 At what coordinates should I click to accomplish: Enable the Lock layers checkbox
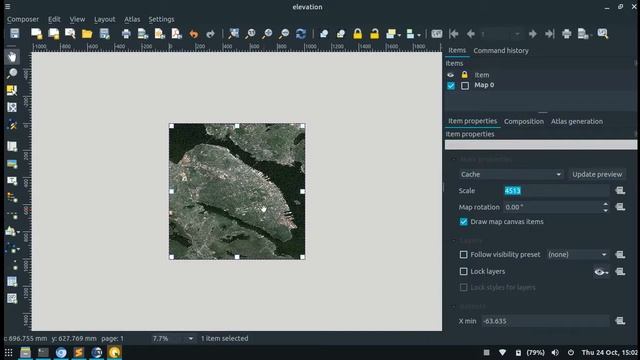click(x=464, y=271)
